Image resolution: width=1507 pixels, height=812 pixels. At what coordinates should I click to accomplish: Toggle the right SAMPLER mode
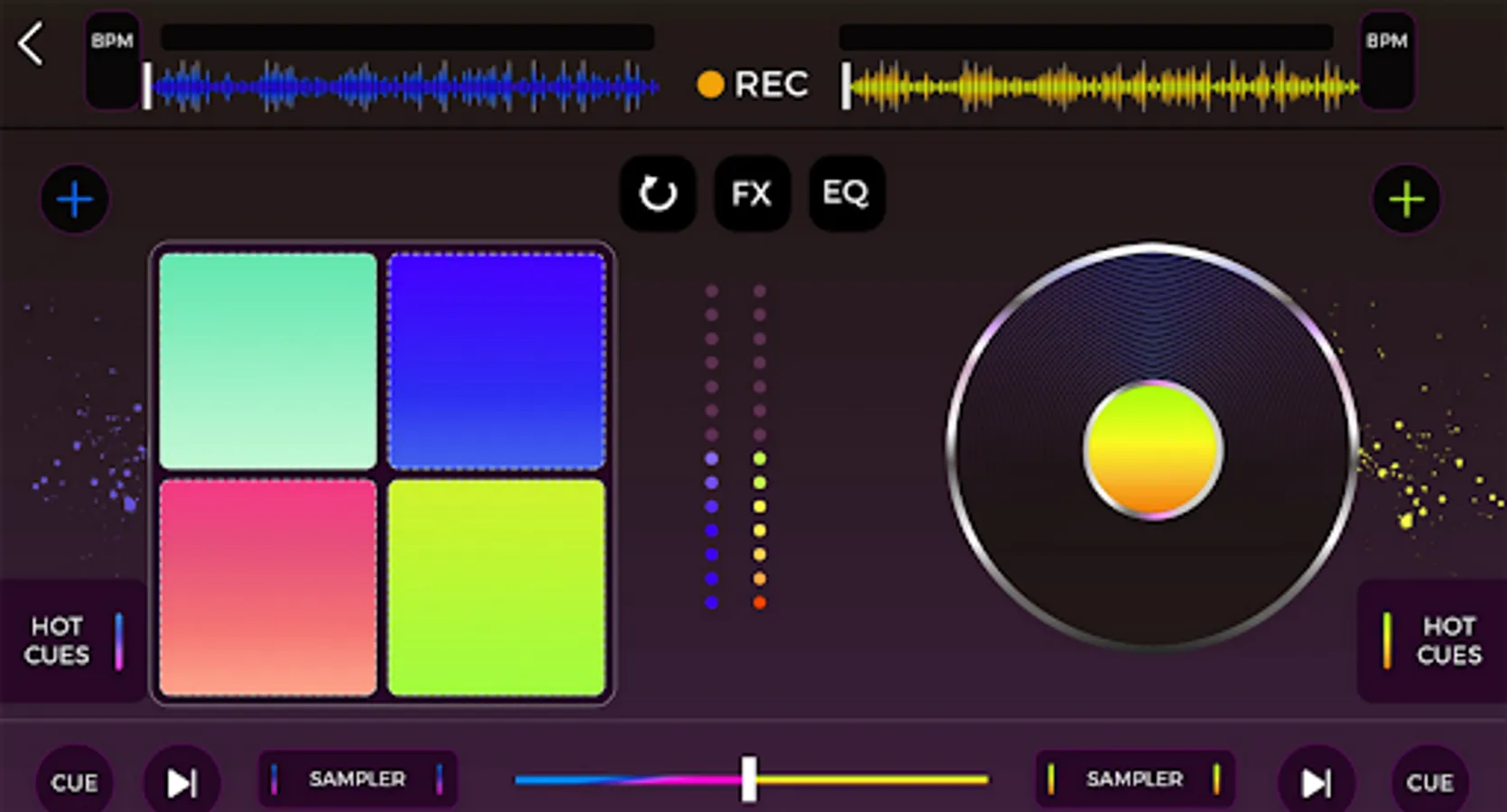click(1134, 779)
